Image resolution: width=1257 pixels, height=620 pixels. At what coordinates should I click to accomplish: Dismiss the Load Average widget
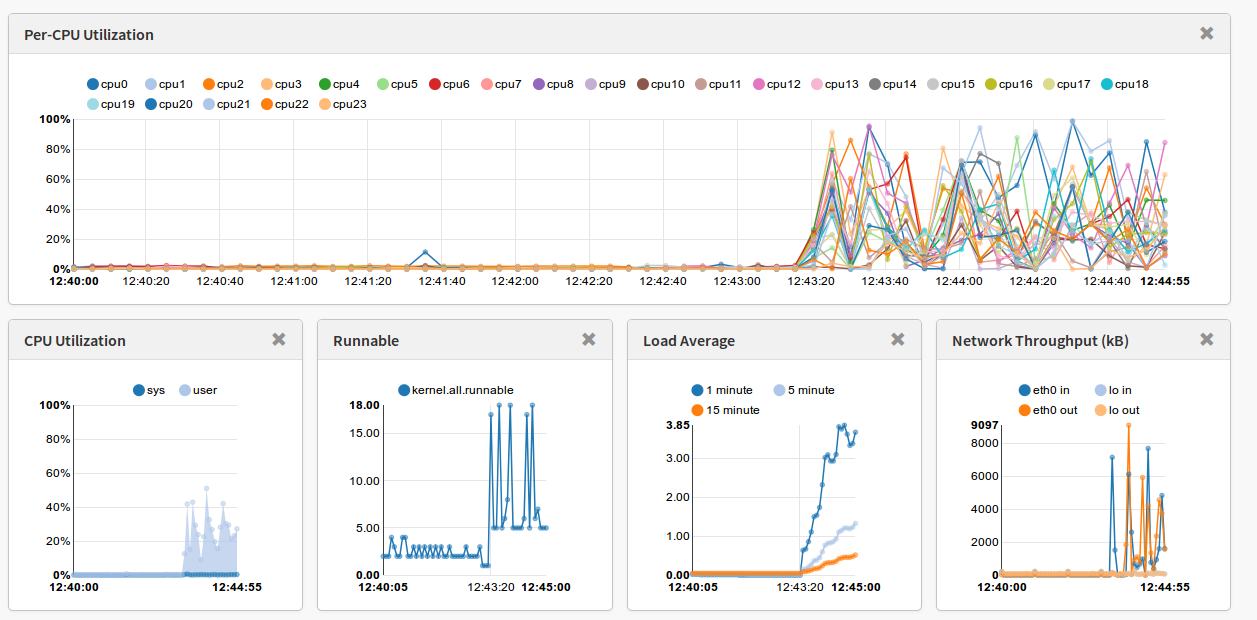897,340
